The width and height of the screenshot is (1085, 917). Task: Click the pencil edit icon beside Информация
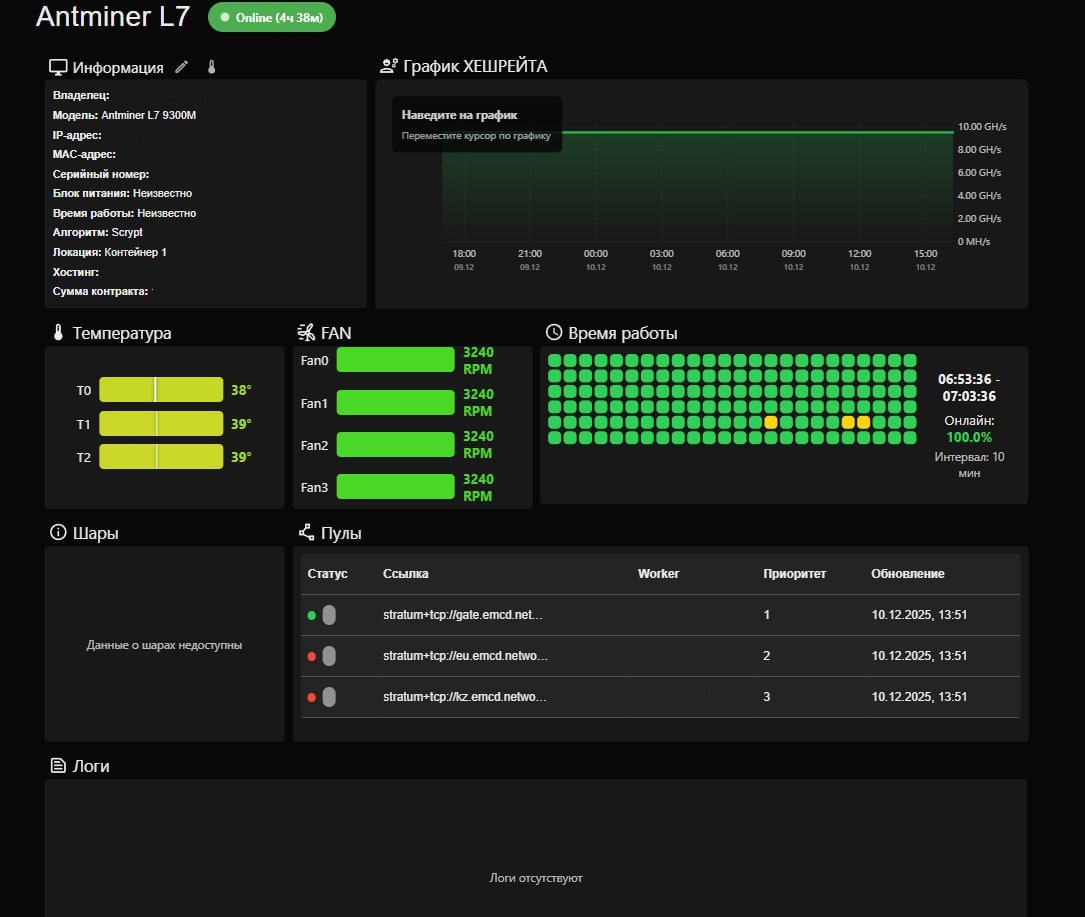click(x=181, y=67)
